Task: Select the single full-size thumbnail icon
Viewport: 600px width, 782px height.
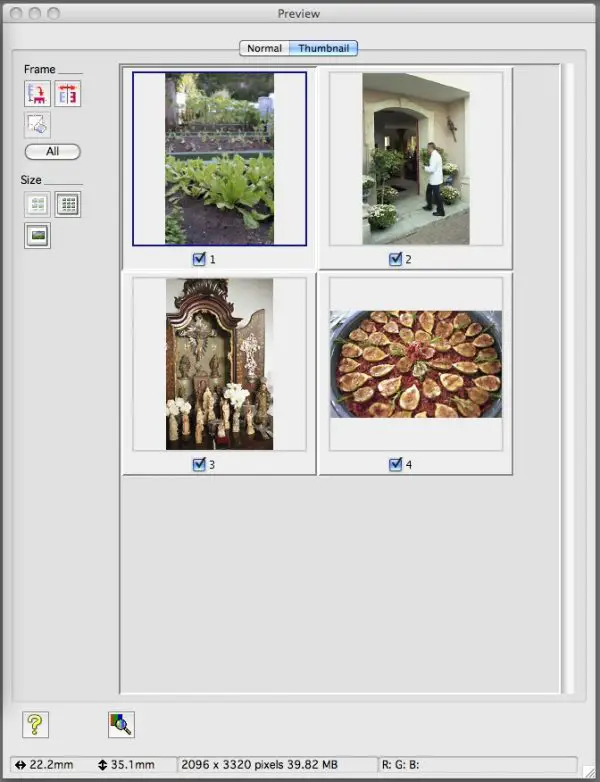Action: (38, 236)
